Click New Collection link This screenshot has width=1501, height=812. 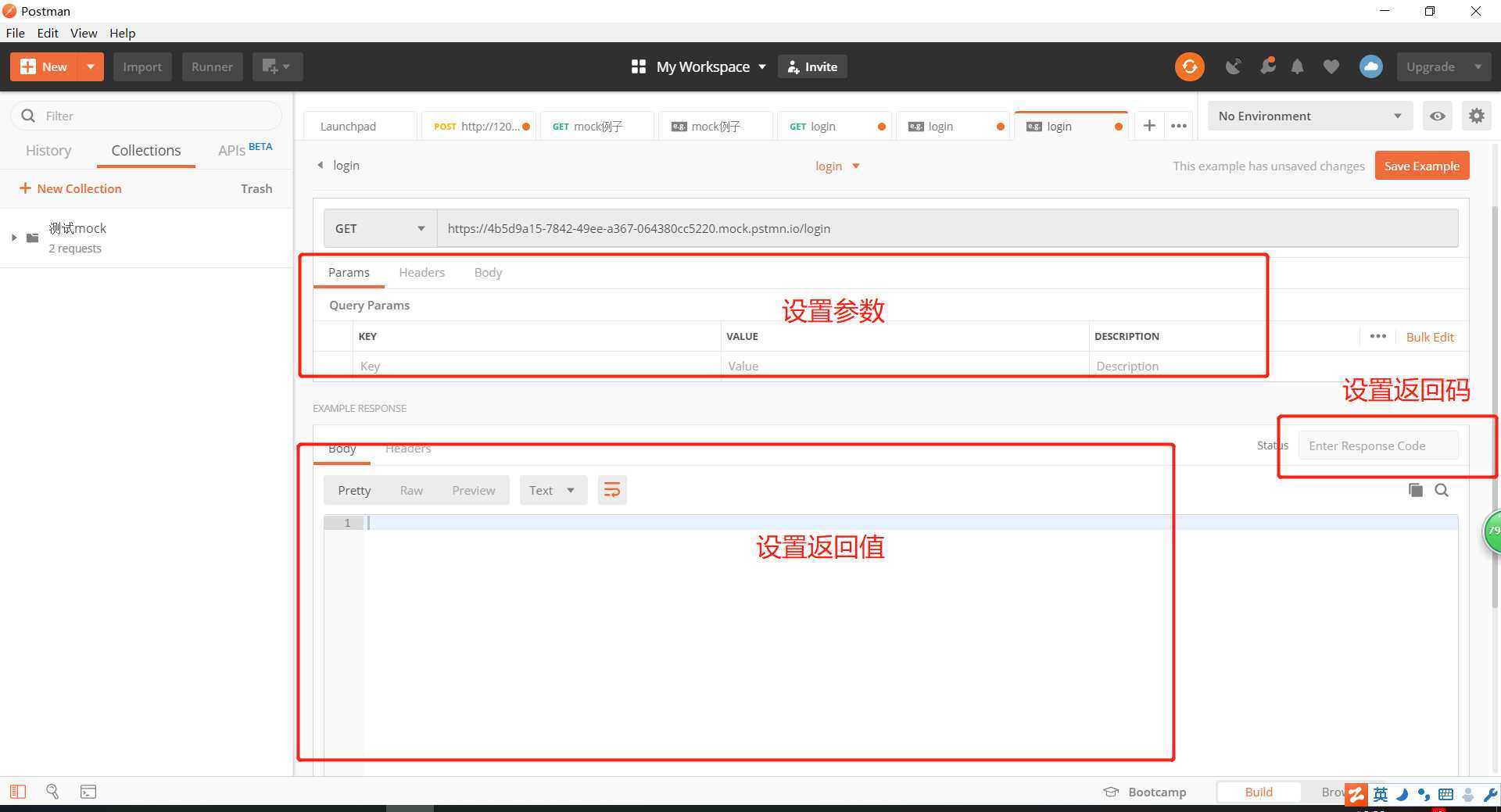70,188
